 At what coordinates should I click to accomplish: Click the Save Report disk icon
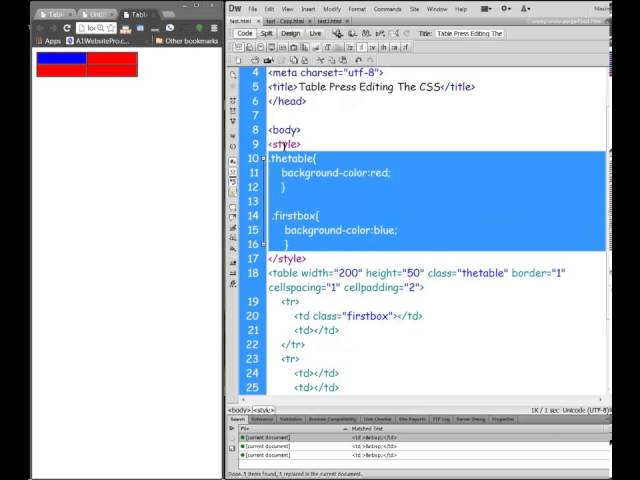pyautogui.click(x=232, y=448)
